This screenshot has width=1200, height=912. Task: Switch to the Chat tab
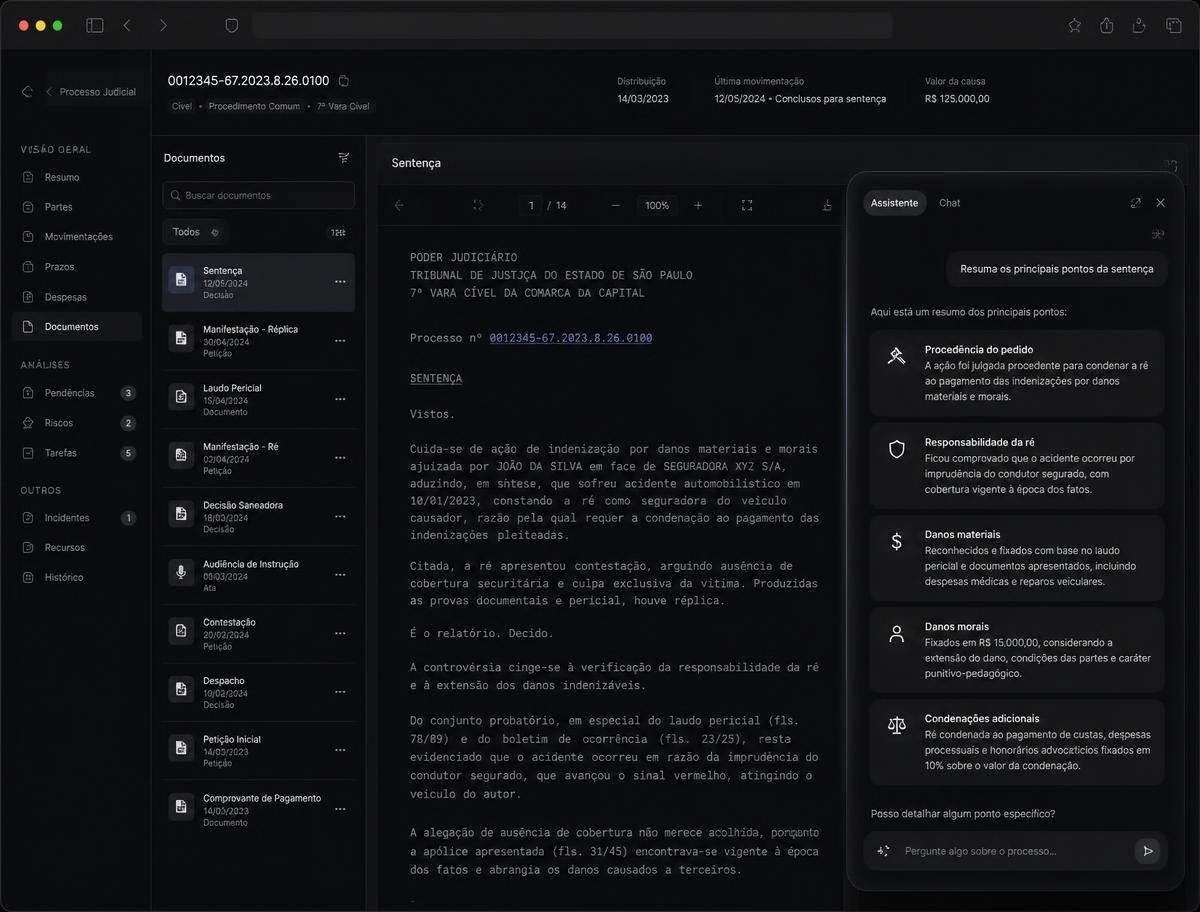949,203
